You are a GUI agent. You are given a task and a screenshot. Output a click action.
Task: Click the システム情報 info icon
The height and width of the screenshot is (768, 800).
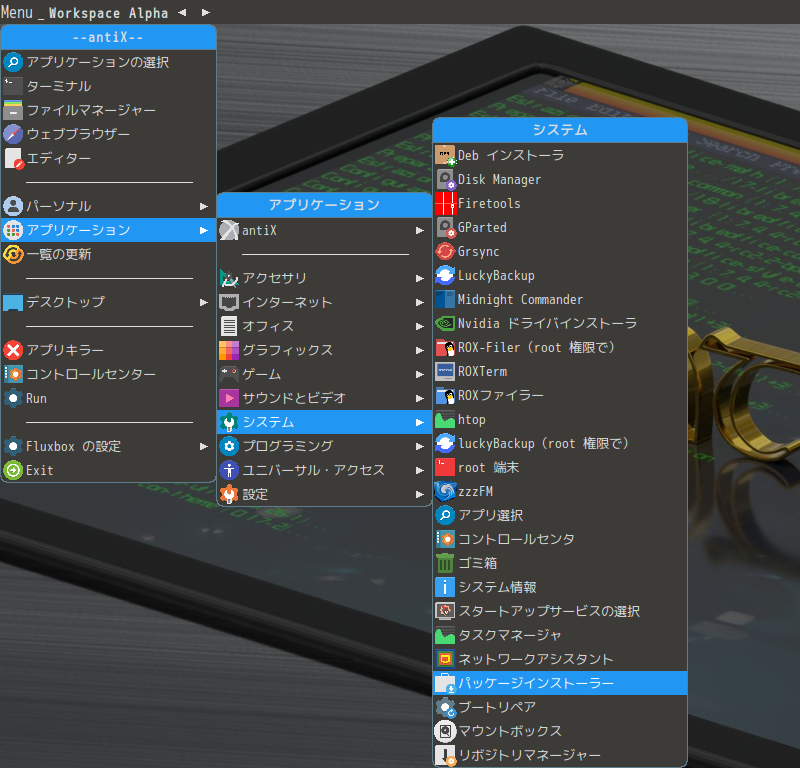(x=445, y=587)
